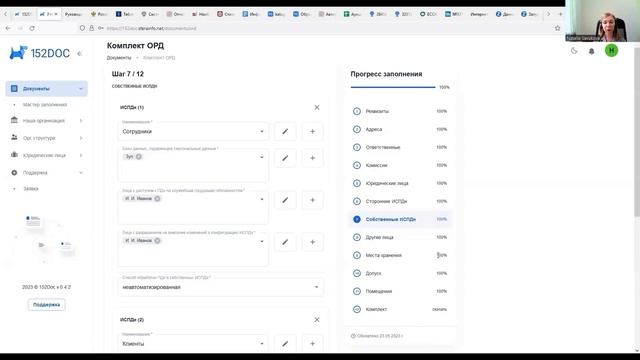Viewport: 640px width, 360px height.
Task: Expand Документы sidebar menu
Action: (x=47, y=89)
